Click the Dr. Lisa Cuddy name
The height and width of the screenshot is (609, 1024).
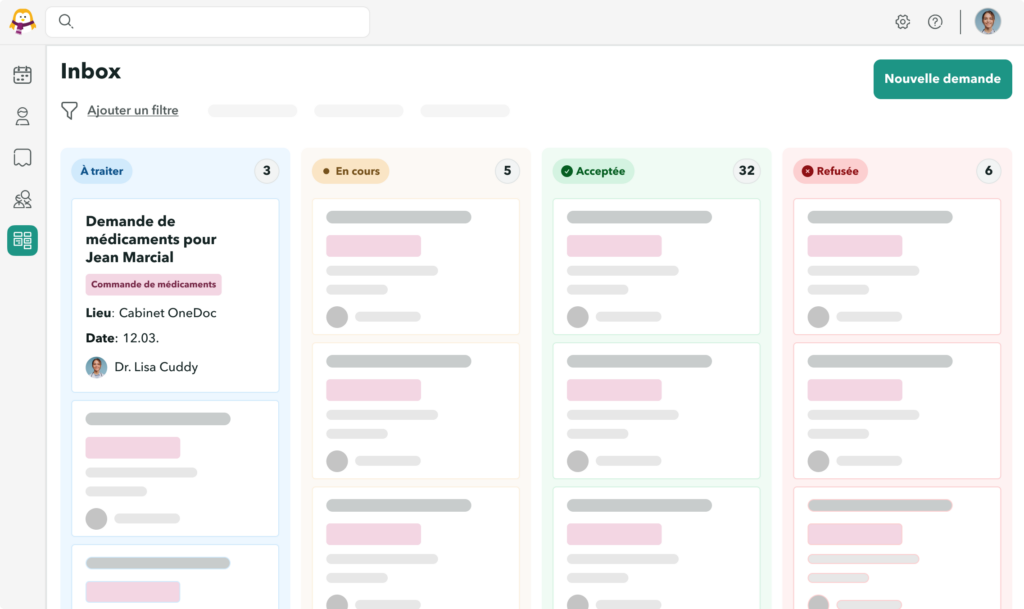click(156, 367)
